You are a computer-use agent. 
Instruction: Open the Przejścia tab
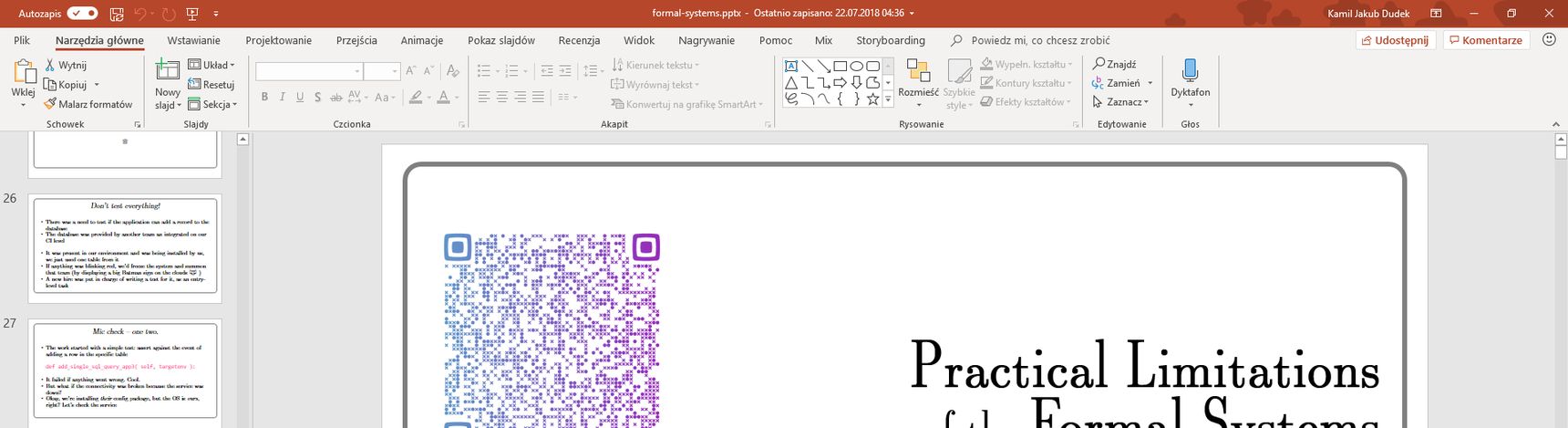(356, 40)
